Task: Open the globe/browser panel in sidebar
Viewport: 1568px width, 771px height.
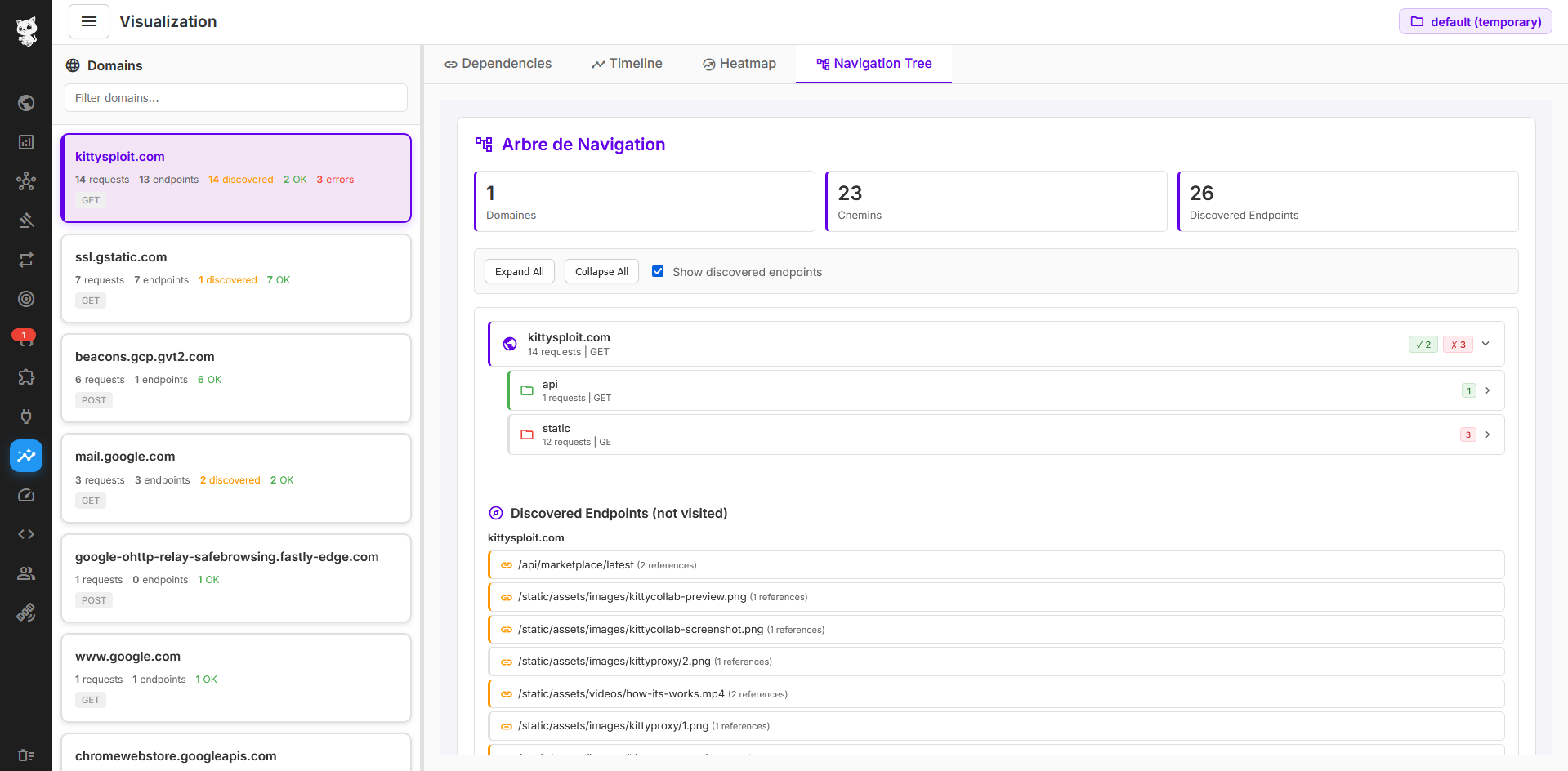Action: coord(25,103)
